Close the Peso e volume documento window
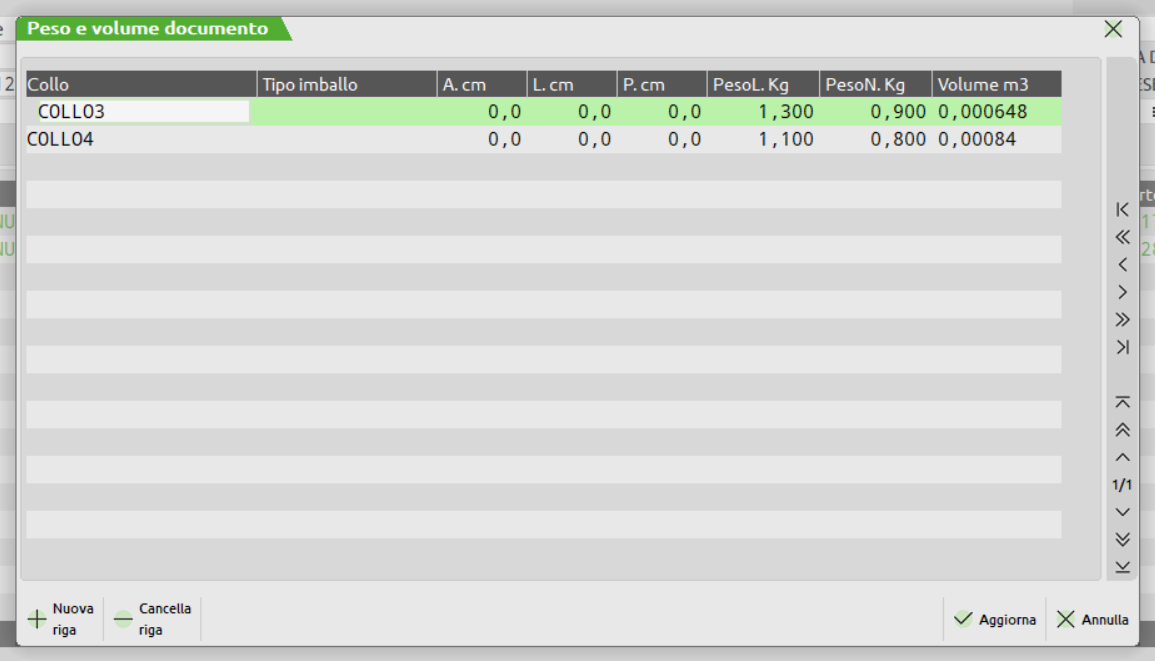 click(x=1113, y=29)
